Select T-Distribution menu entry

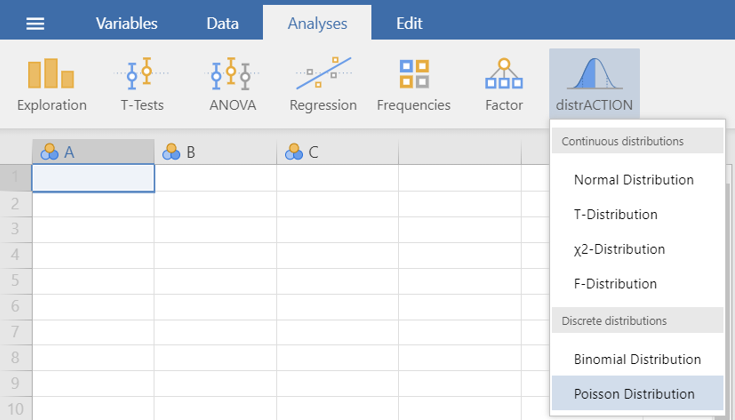[615, 214]
